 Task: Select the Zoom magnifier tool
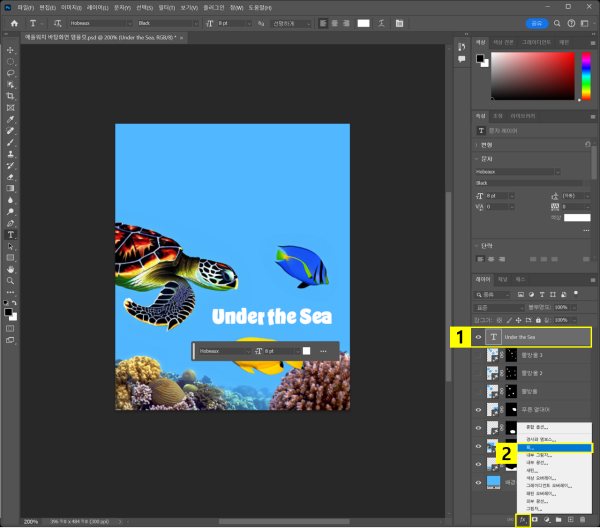10,281
